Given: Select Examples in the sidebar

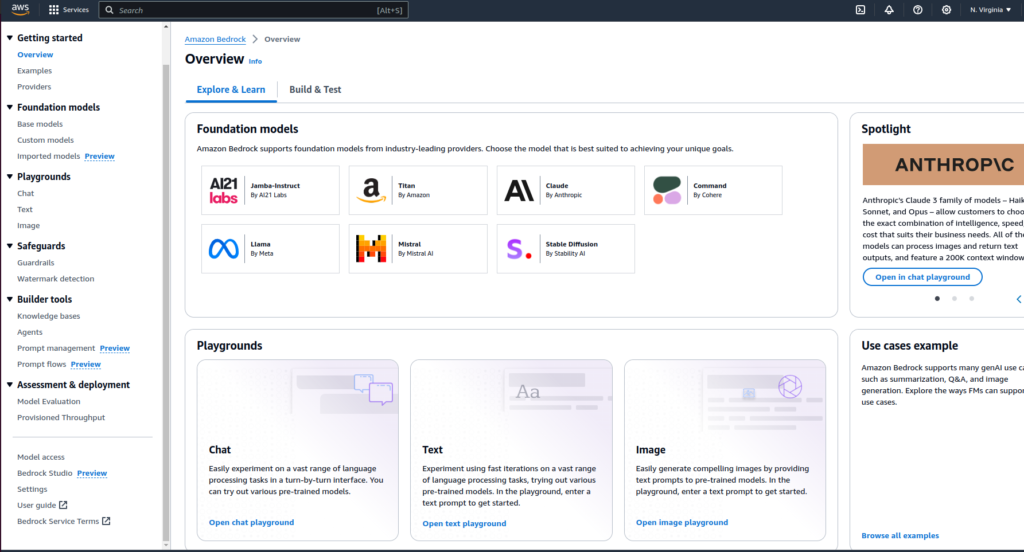Looking at the screenshot, I should pyautogui.click(x=35, y=71).
